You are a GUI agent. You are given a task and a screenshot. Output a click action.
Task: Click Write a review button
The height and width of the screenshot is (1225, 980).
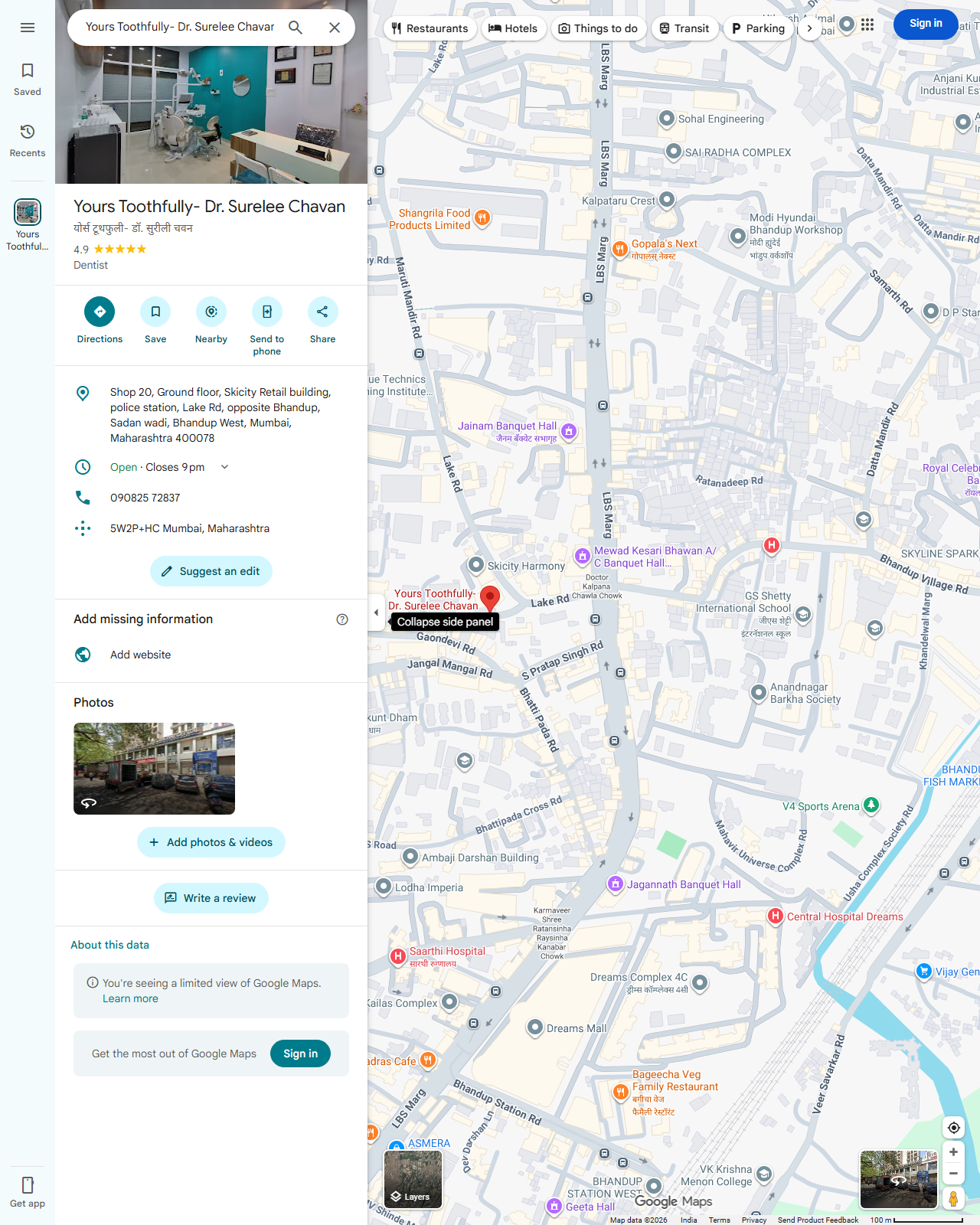click(x=211, y=898)
